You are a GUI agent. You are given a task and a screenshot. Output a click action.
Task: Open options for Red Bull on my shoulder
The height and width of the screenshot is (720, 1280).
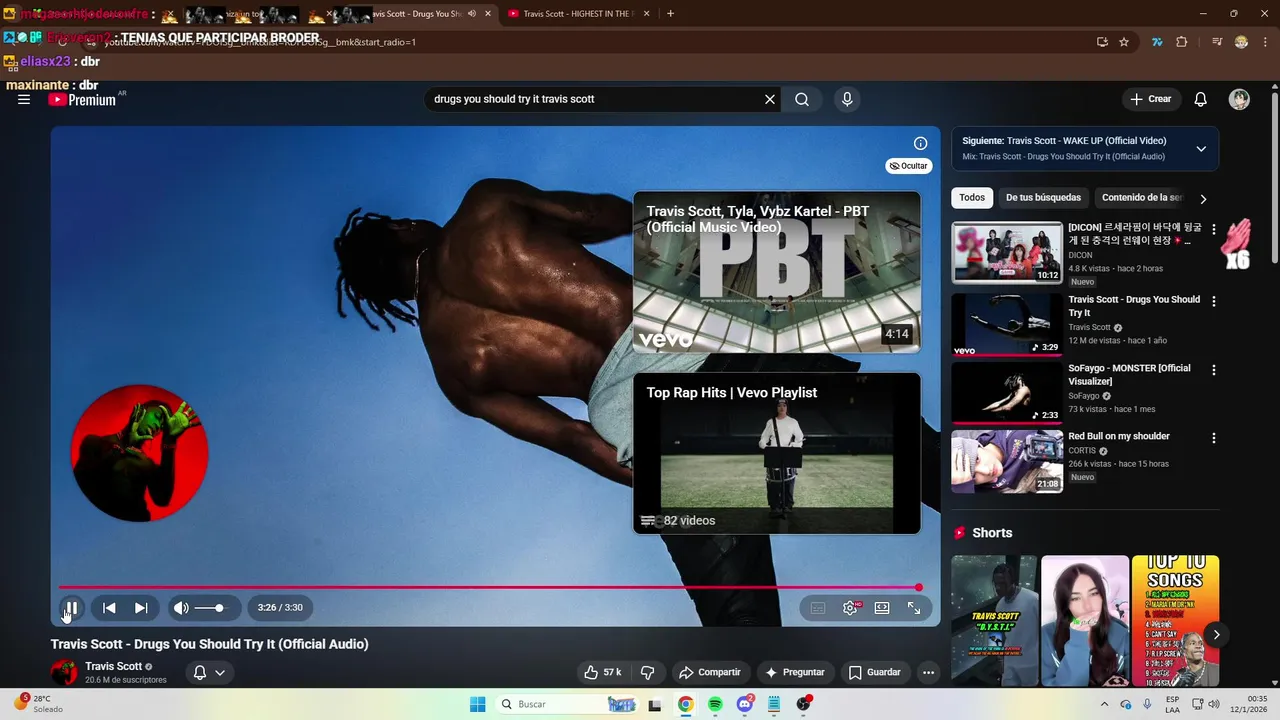pos(1214,438)
